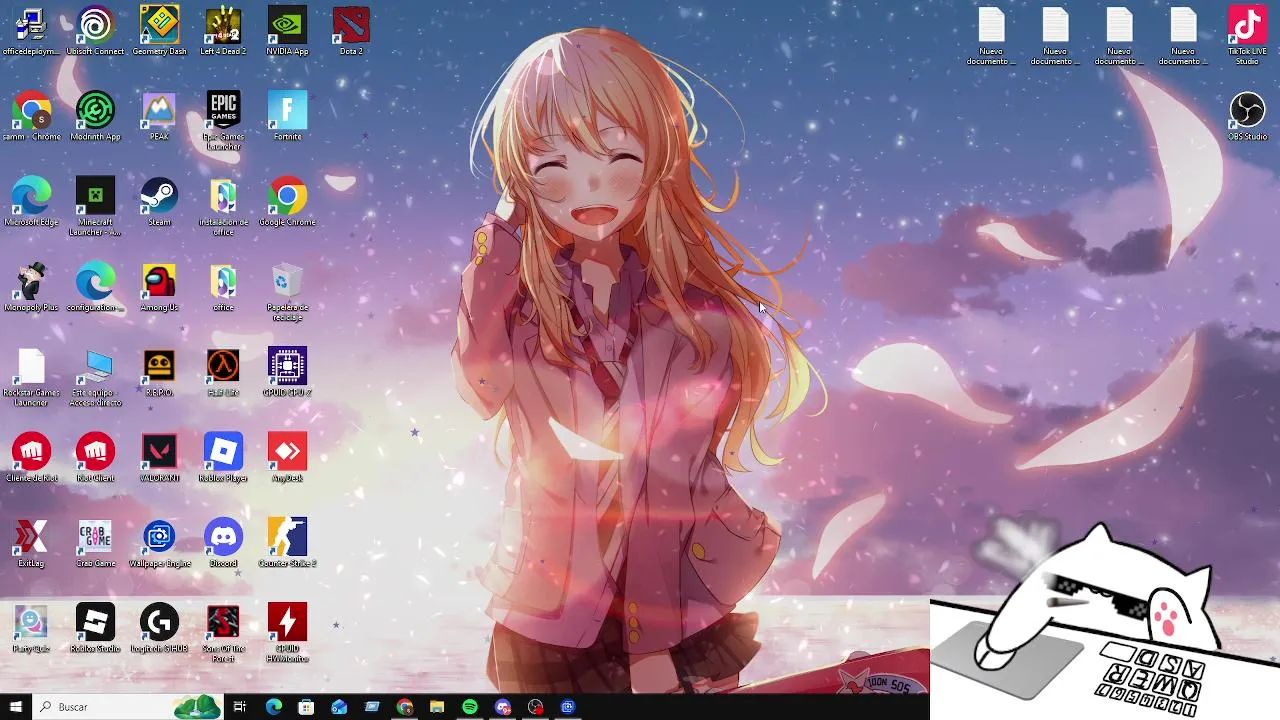Image resolution: width=1280 pixels, height=720 pixels.
Task: Select the ExitLag desktop shortcut
Action: point(31,544)
